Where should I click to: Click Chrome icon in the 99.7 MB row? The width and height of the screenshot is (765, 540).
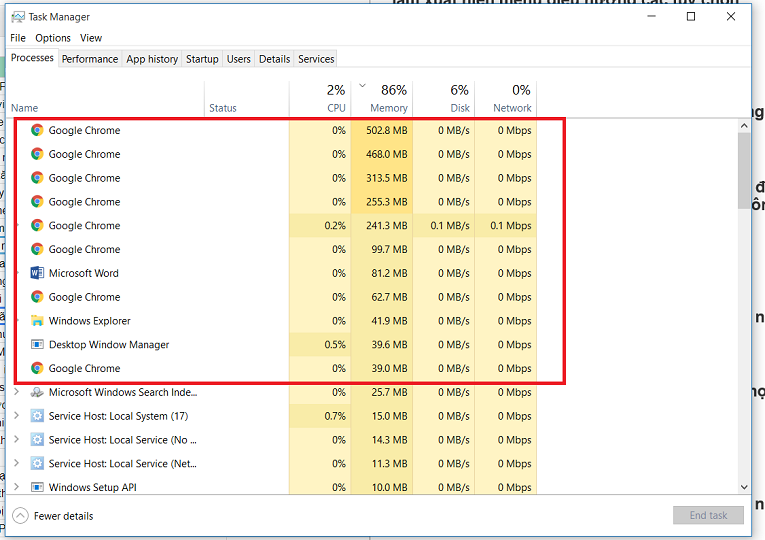coord(37,249)
